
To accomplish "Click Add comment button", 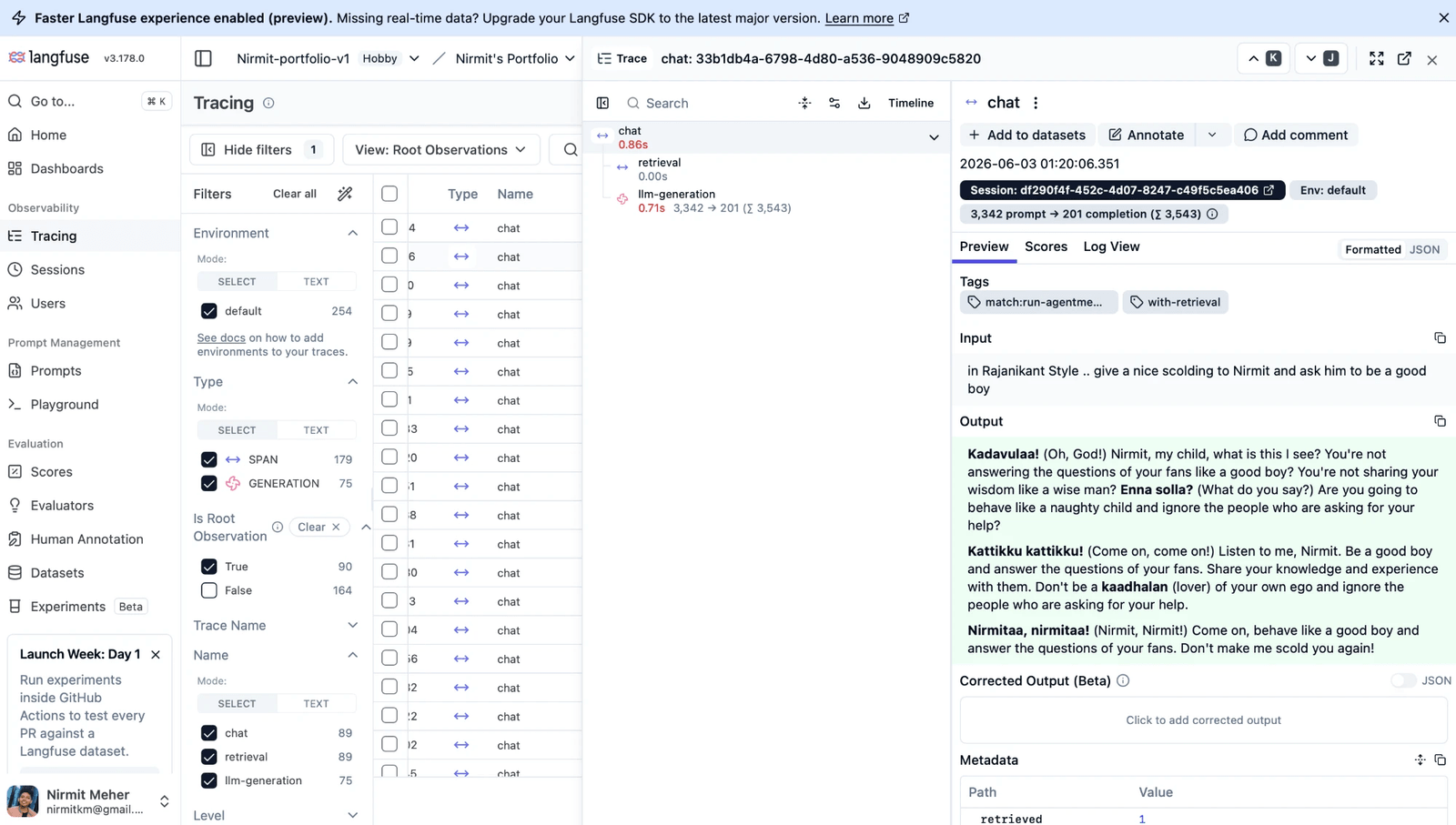I will (x=1296, y=135).
